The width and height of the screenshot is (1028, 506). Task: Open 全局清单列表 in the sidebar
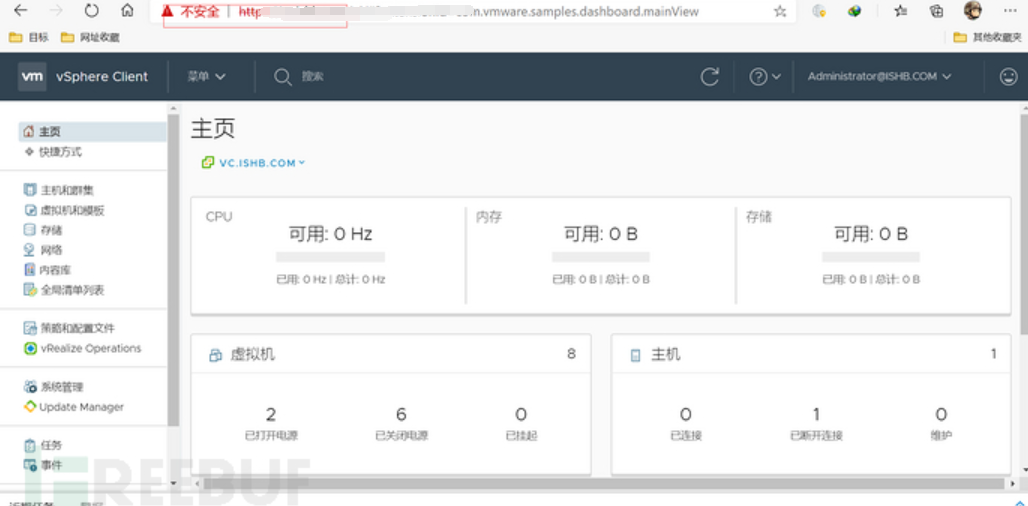[x=64, y=289]
